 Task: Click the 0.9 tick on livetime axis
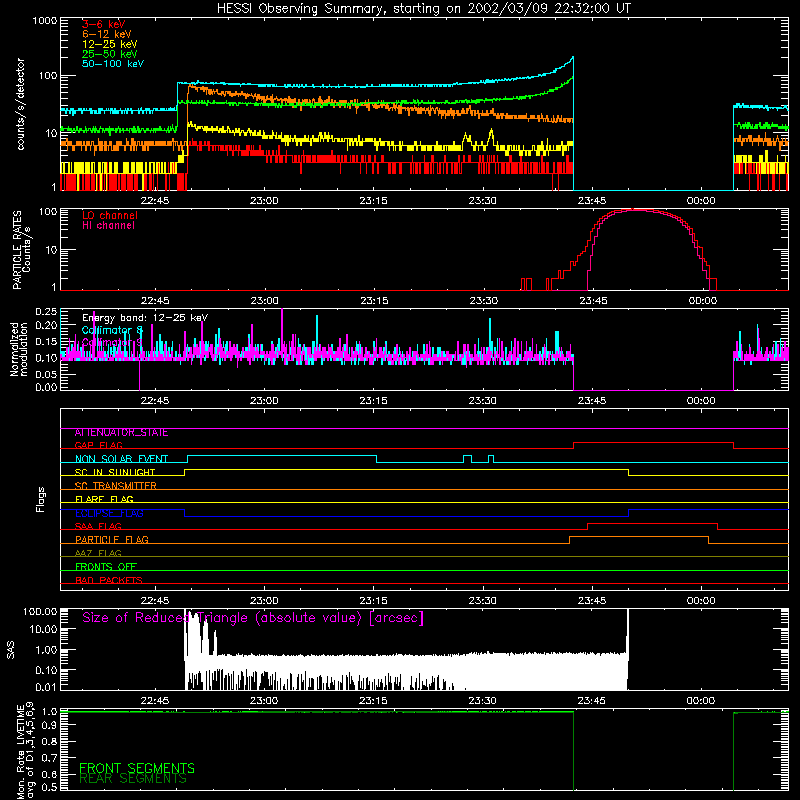[x=49, y=725]
